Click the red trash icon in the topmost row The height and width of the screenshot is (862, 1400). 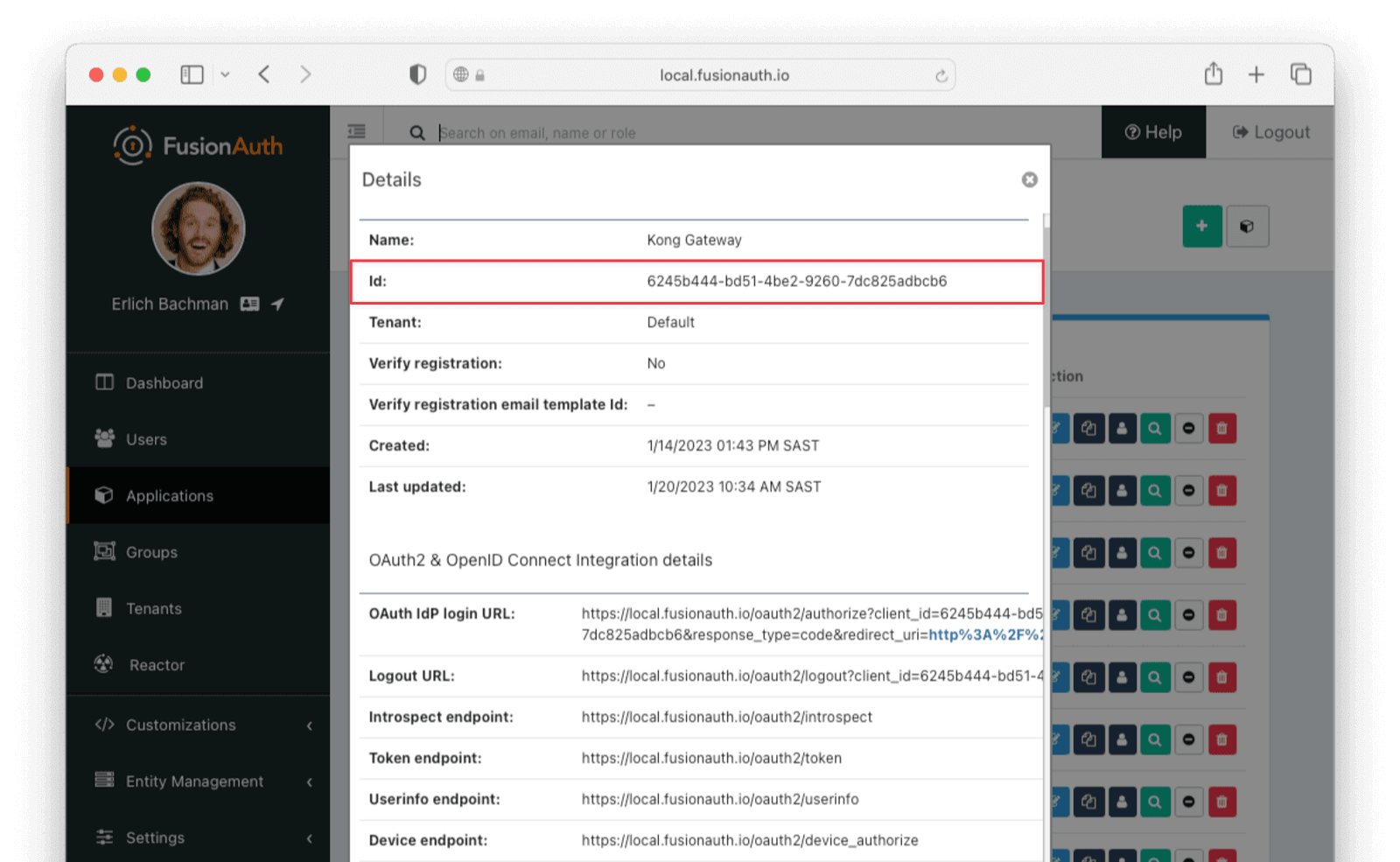tap(1222, 429)
